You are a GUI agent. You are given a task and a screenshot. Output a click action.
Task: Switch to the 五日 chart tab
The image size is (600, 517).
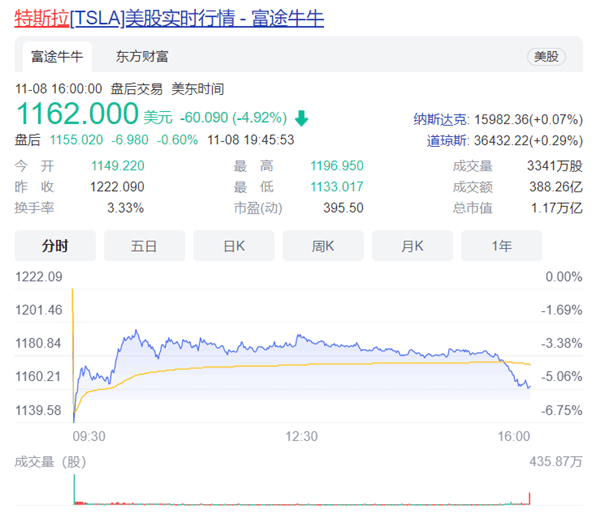(144, 246)
